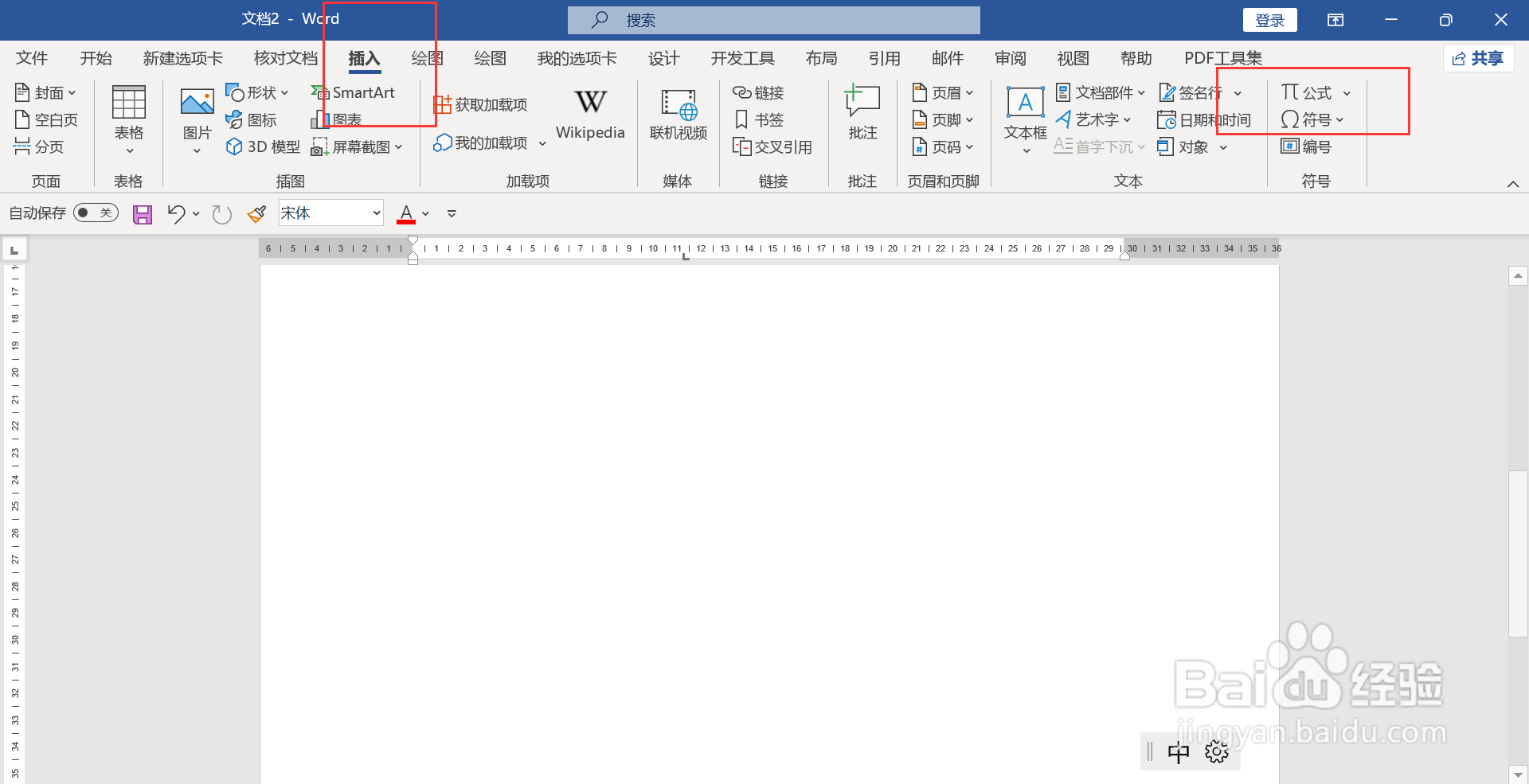Click 获取加载项 to get add-ins
The image size is (1529, 784).
coord(480,105)
